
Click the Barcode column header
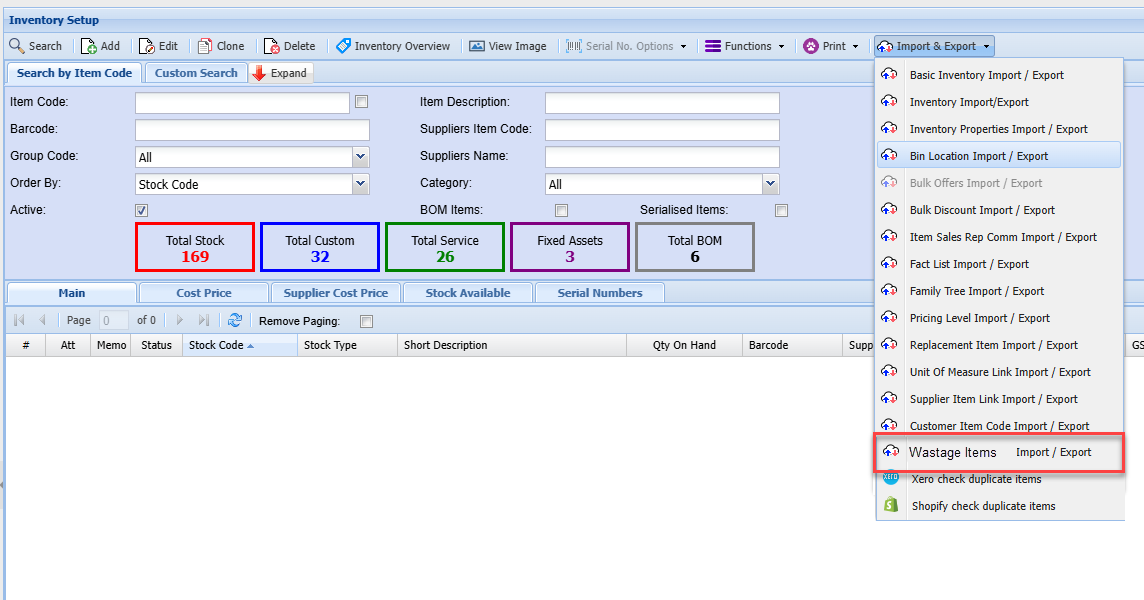pyautogui.click(x=792, y=345)
